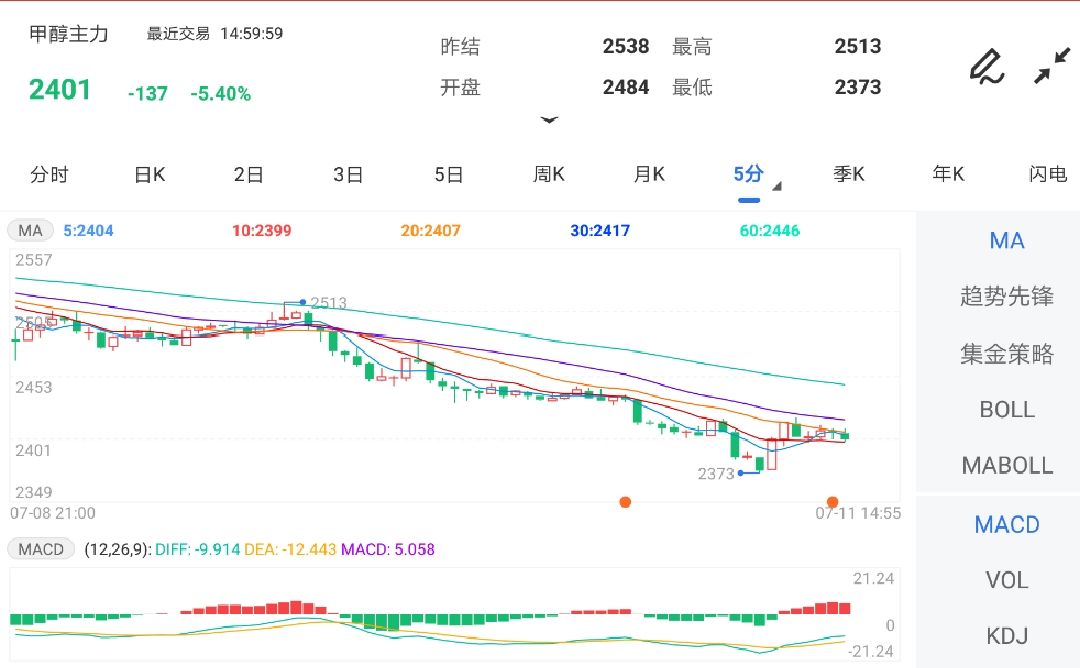The image size is (1080, 668).
Task: Click the 07-08 21:00 start time label
Action: (x=53, y=513)
